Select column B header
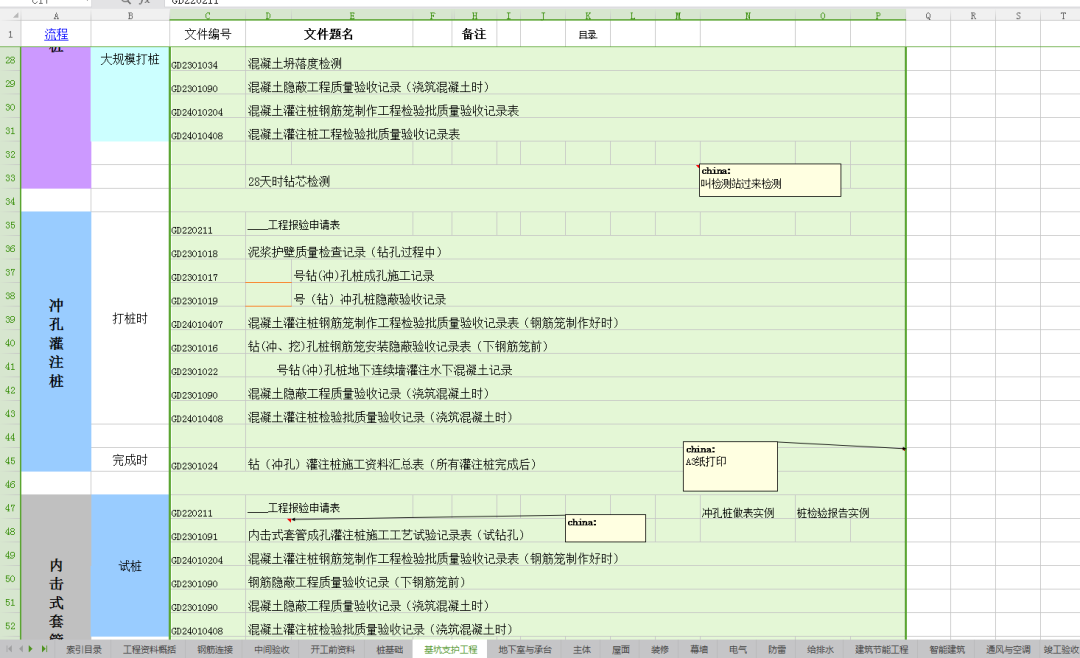Viewport: 1080px width, 658px height. pyautogui.click(x=130, y=16)
